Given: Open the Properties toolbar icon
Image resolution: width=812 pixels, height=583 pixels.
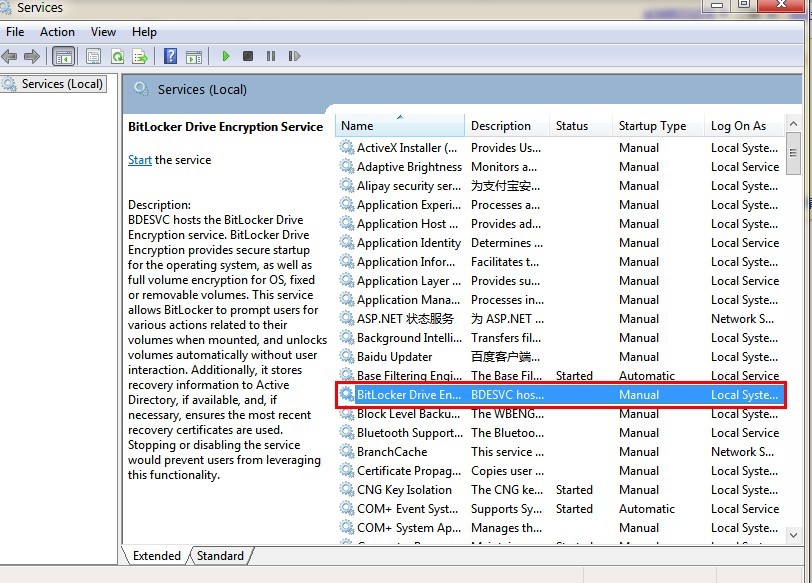Looking at the screenshot, I should coord(93,56).
